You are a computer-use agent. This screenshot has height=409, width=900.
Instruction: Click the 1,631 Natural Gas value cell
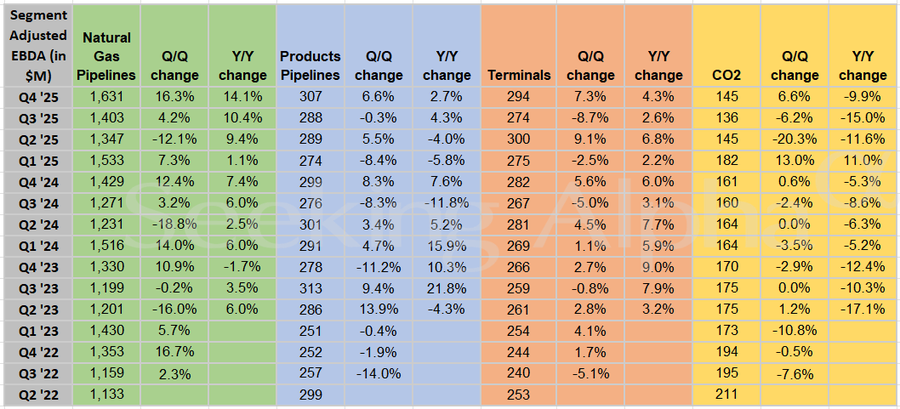(x=107, y=96)
